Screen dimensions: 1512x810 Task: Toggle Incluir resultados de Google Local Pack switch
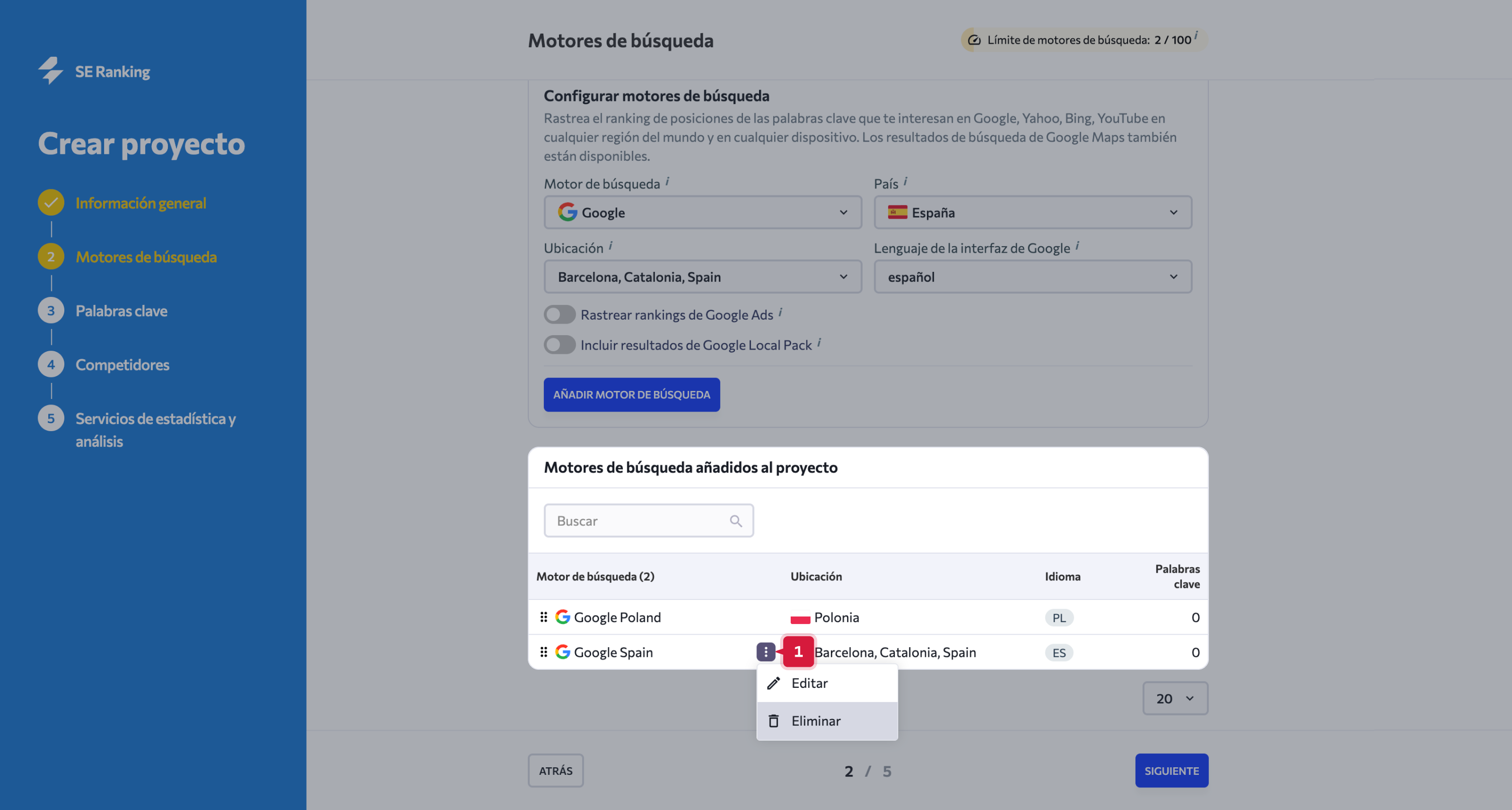click(559, 345)
